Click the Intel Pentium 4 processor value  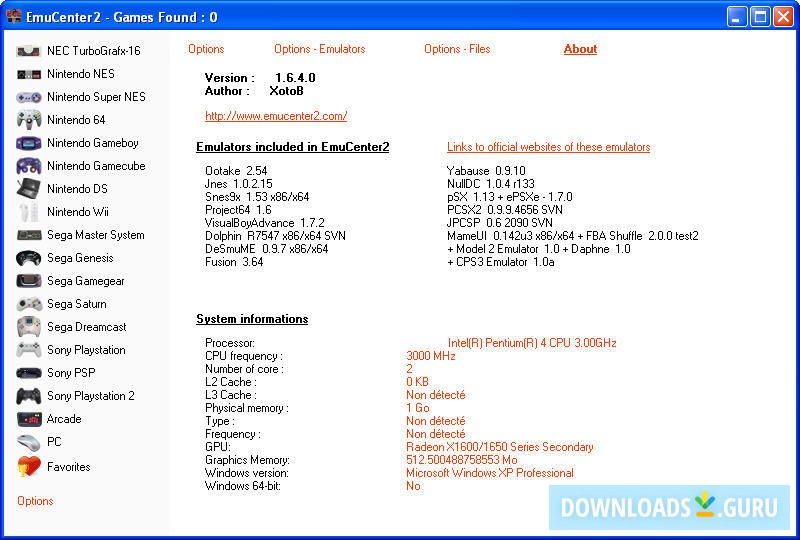click(x=532, y=343)
